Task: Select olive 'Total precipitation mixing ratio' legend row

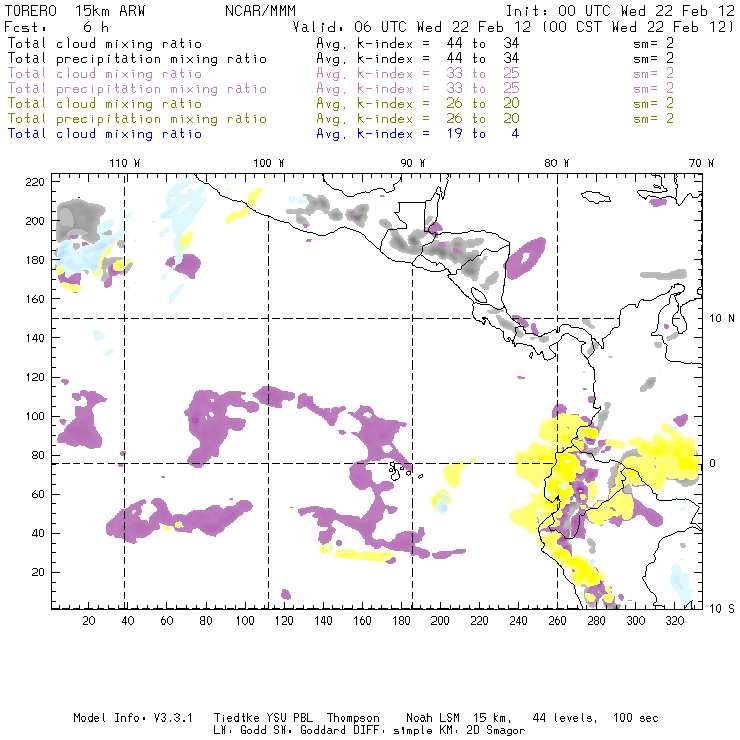Action: pos(137,119)
